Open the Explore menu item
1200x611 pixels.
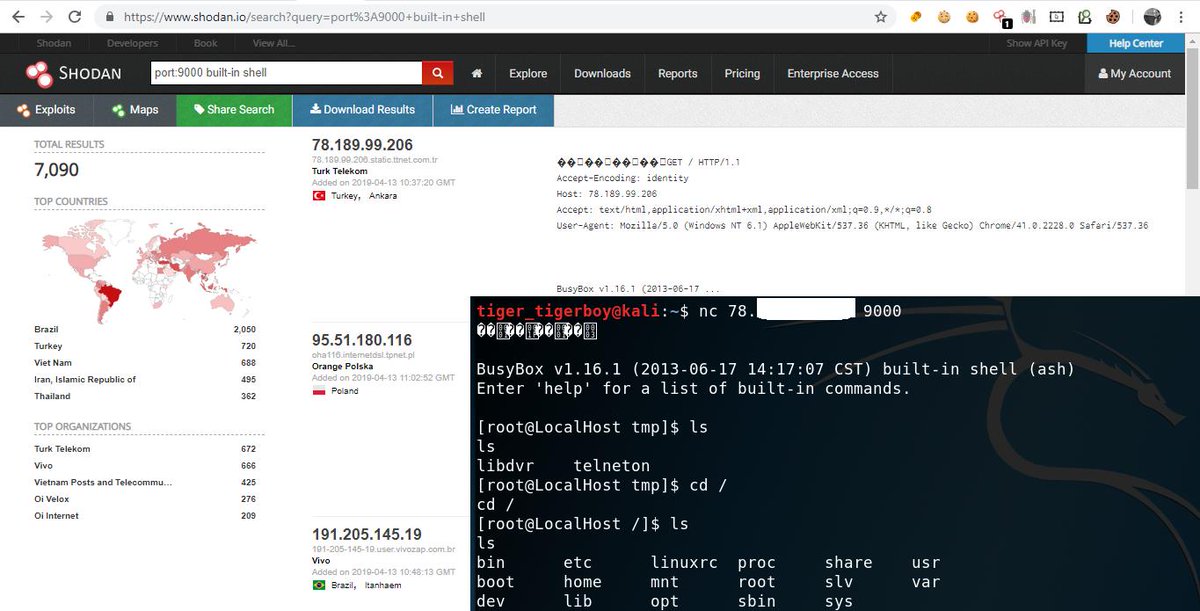click(528, 73)
